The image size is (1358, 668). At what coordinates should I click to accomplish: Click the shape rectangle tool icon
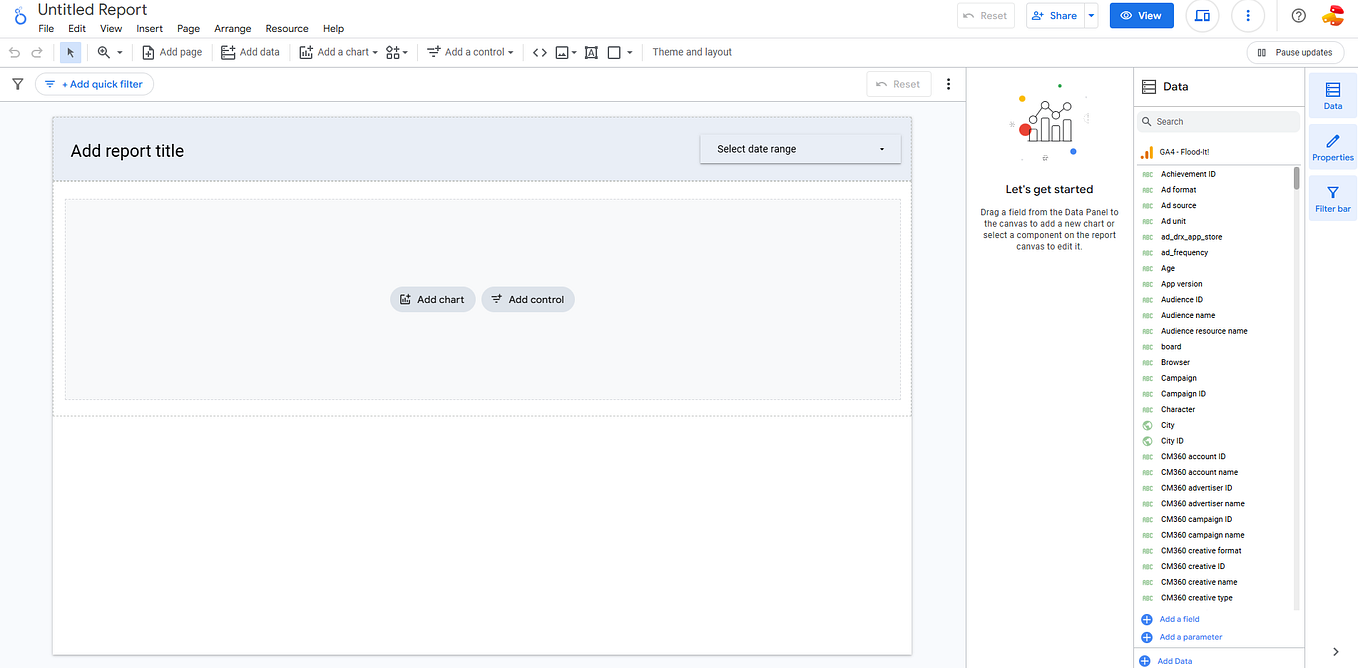coord(614,52)
